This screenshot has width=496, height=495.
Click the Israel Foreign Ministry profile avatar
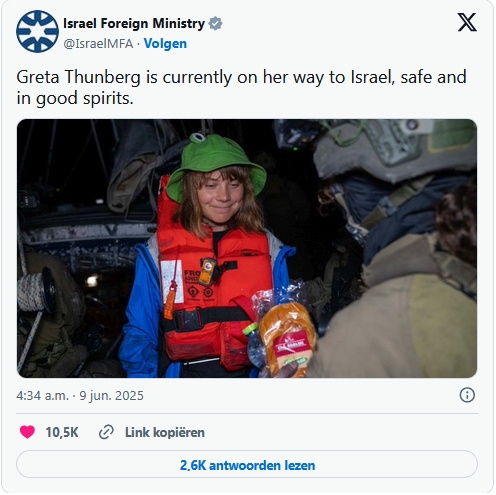pos(37,31)
